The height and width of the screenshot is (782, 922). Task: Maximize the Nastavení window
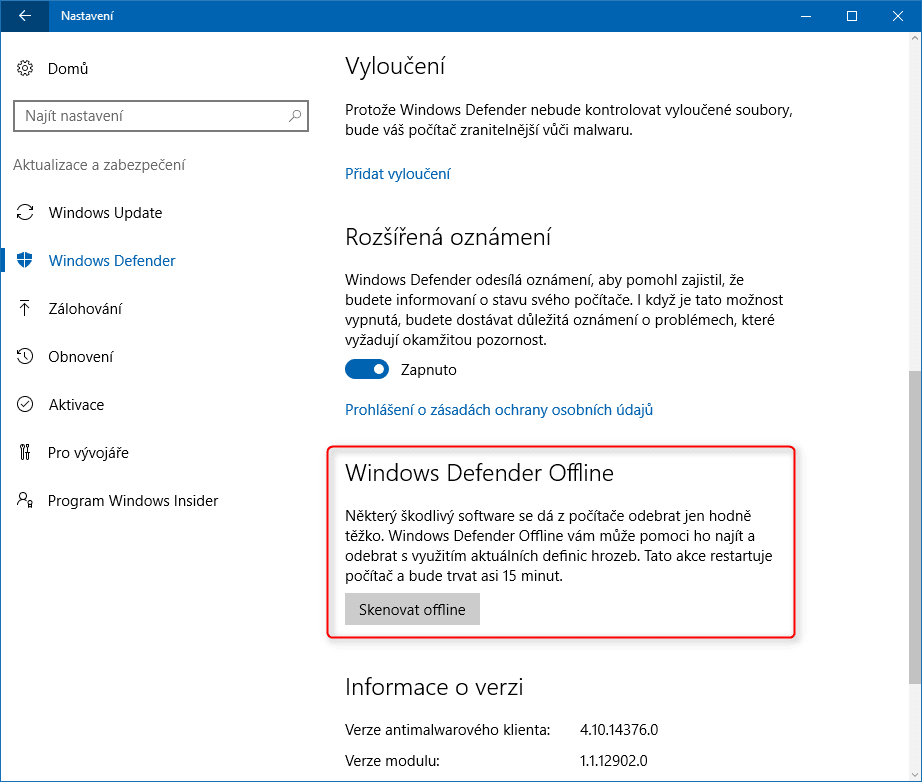click(851, 16)
